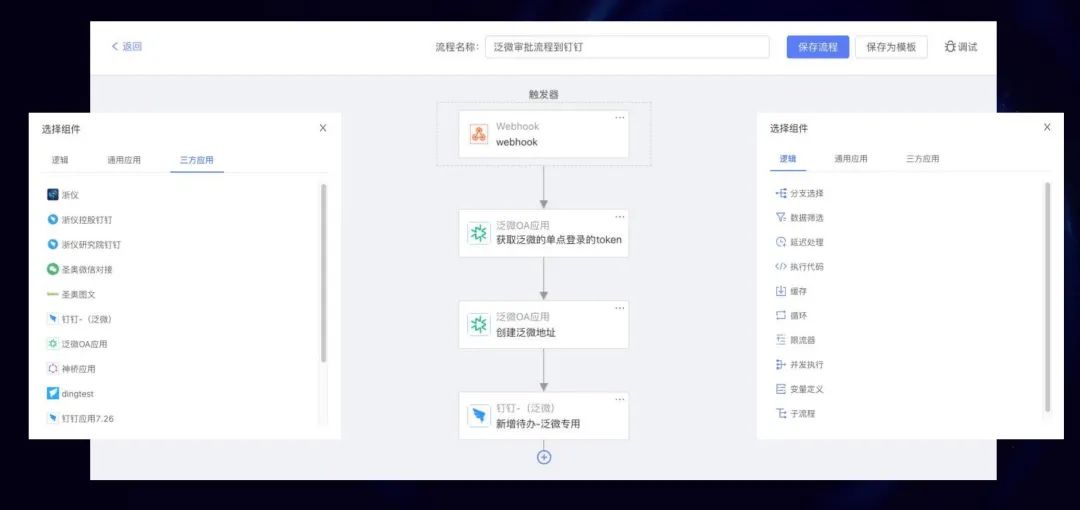Viewport: 1080px width, 510px height.
Task: Select the 获取泛微的单点登录的token node text
Action: 559,240
